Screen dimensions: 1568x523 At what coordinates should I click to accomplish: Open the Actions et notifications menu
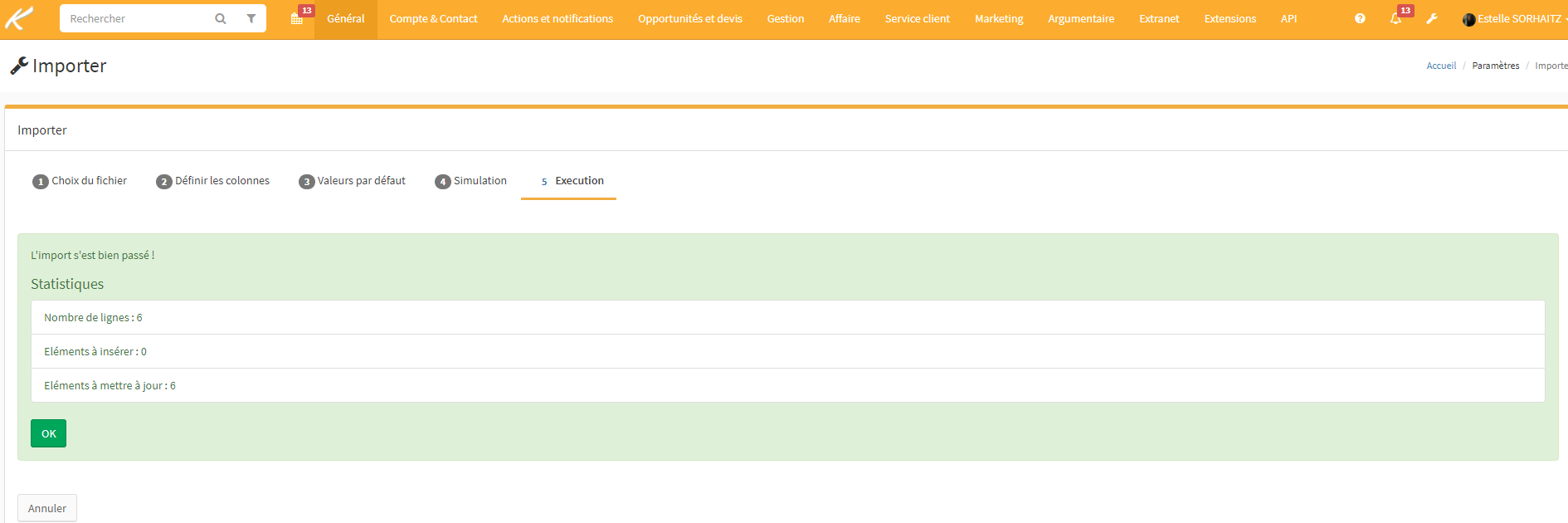tap(558, 18)
